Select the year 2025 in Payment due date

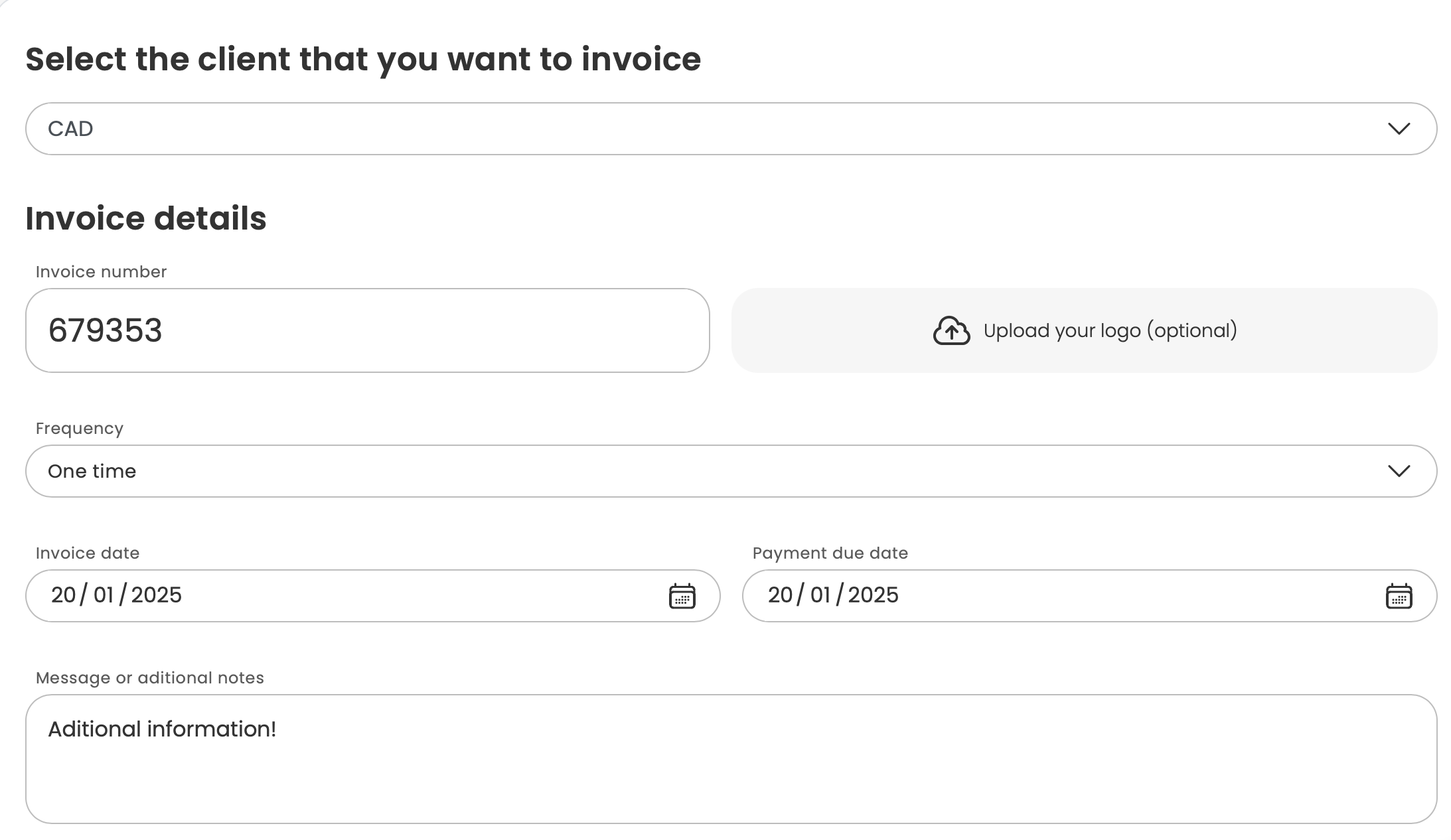874,595
